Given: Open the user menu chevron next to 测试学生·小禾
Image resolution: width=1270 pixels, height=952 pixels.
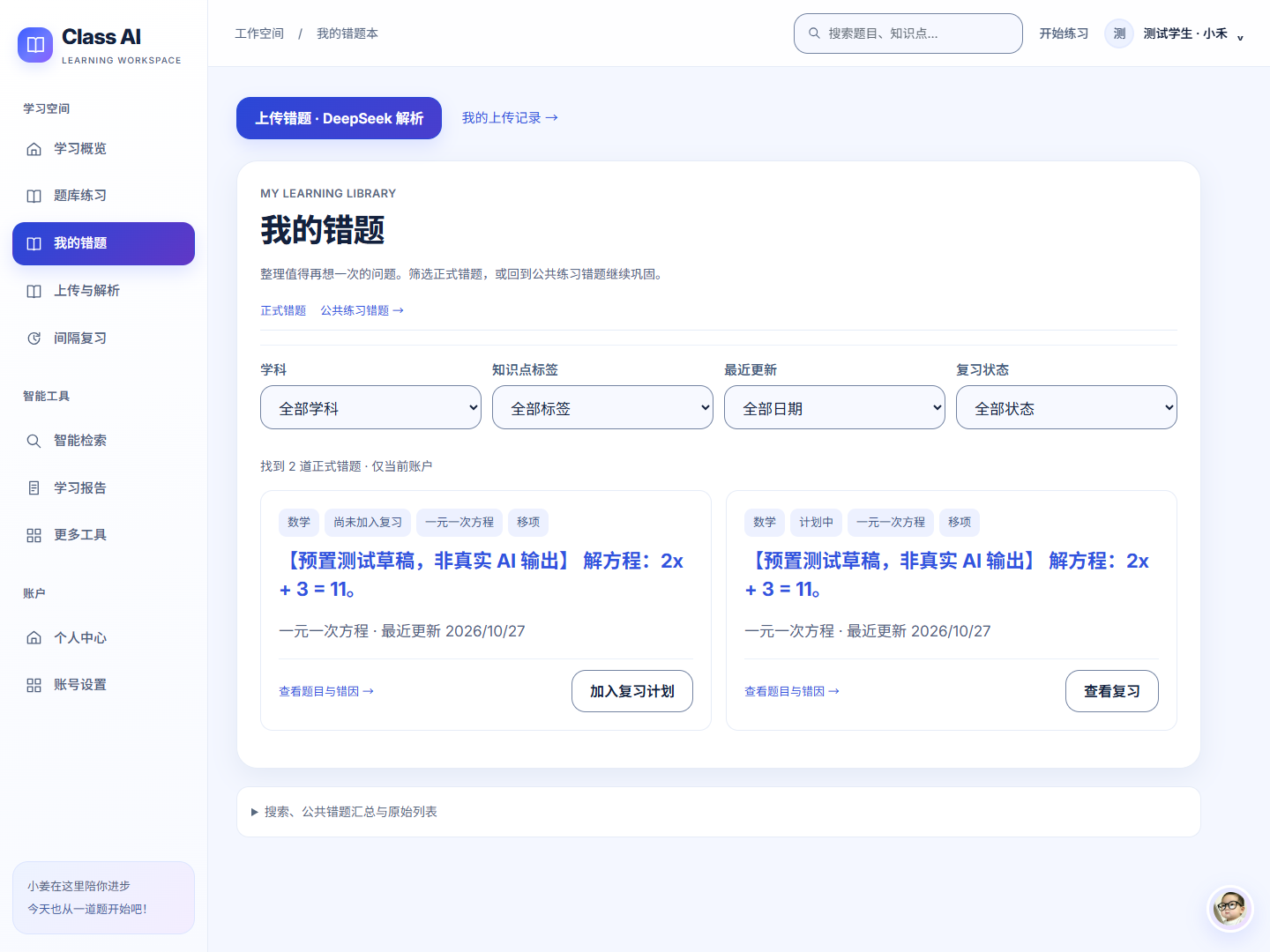Looking at the screenshot, I should (x=1240, y=37).
